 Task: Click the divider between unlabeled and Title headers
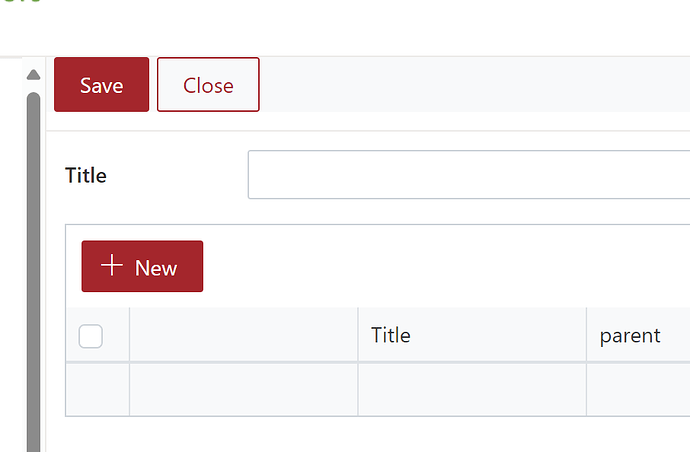[358, 335]
